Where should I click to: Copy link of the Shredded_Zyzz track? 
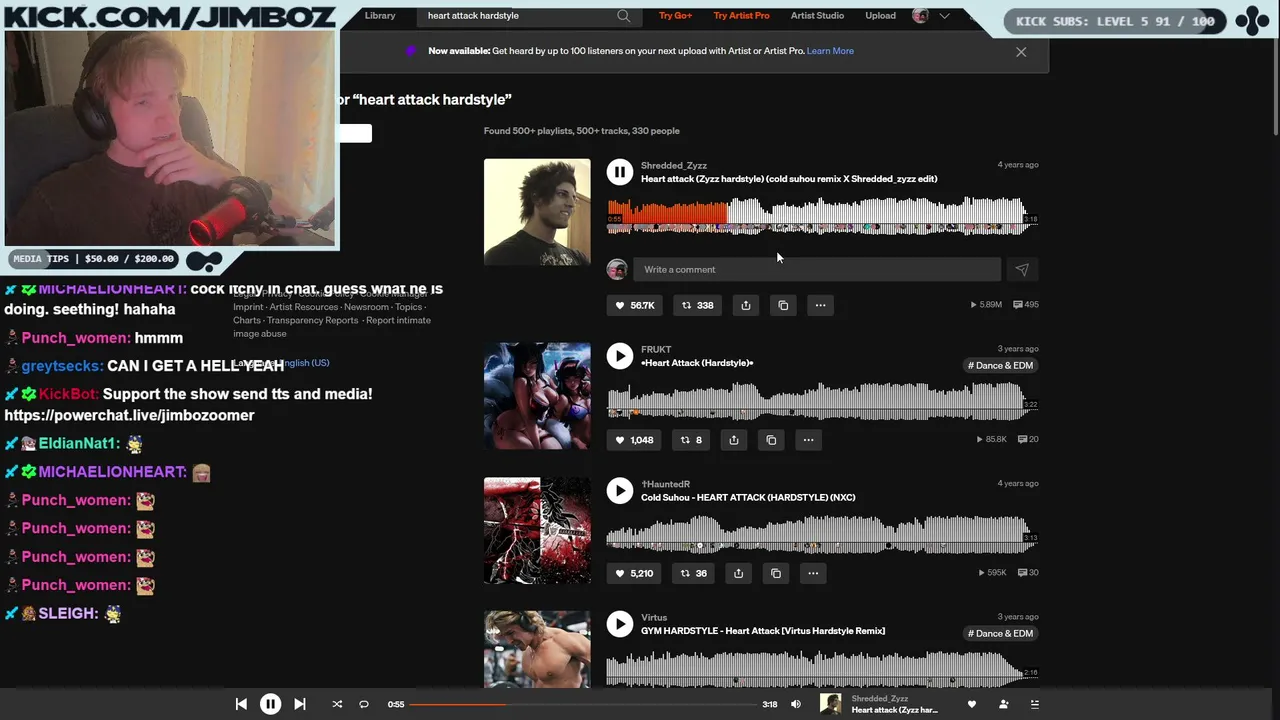(783, 305)
